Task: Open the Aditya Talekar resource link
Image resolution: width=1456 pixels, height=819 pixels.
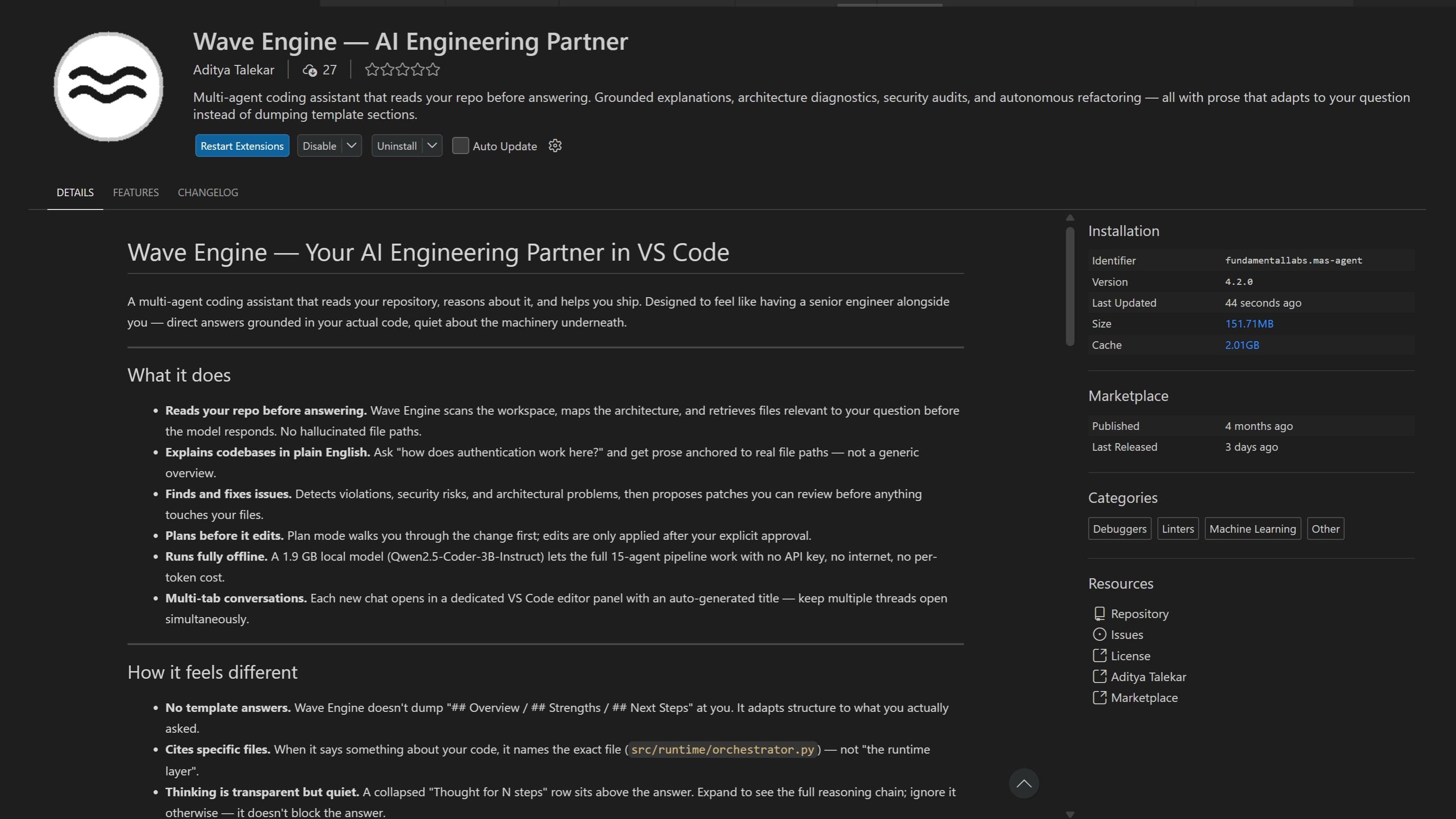Action: 1148,676
